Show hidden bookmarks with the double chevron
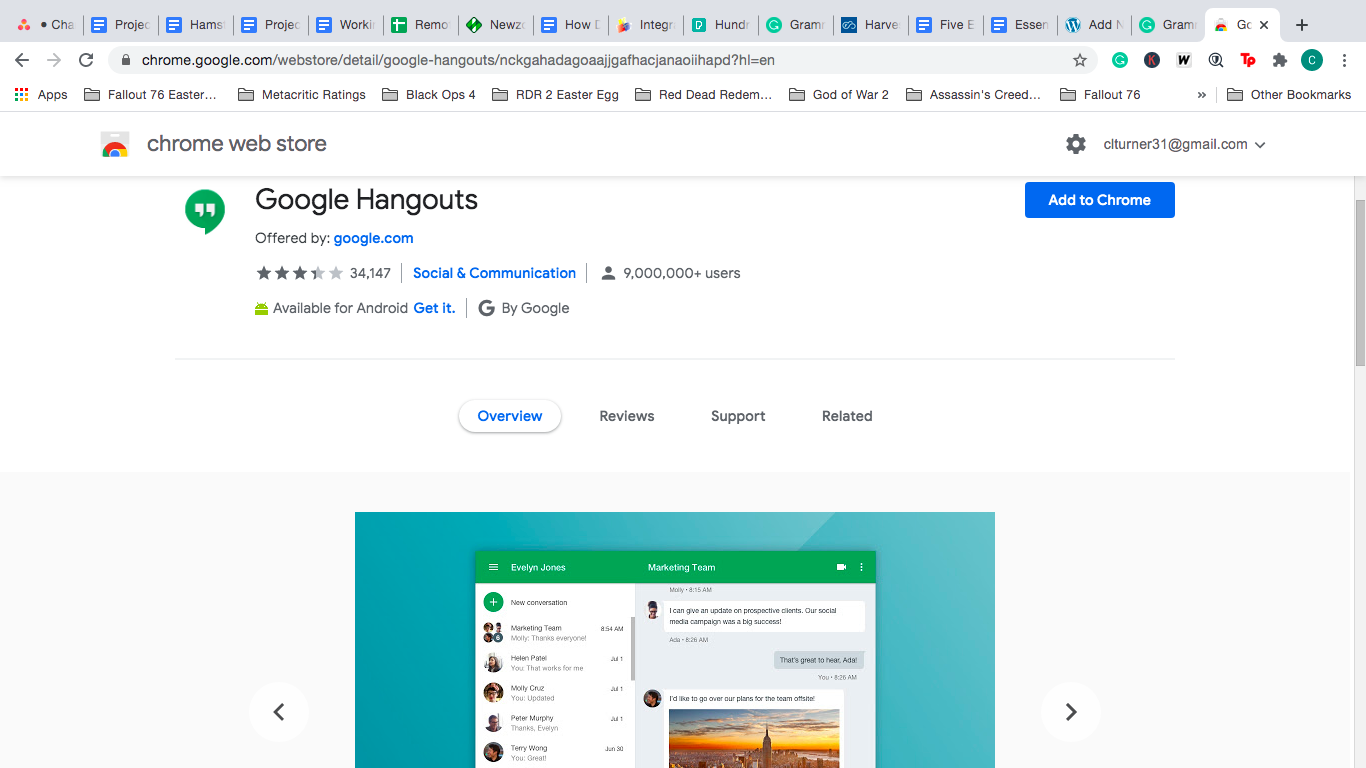The width and height of the screenshot is (1366, 768). (x=1202, y=95)
